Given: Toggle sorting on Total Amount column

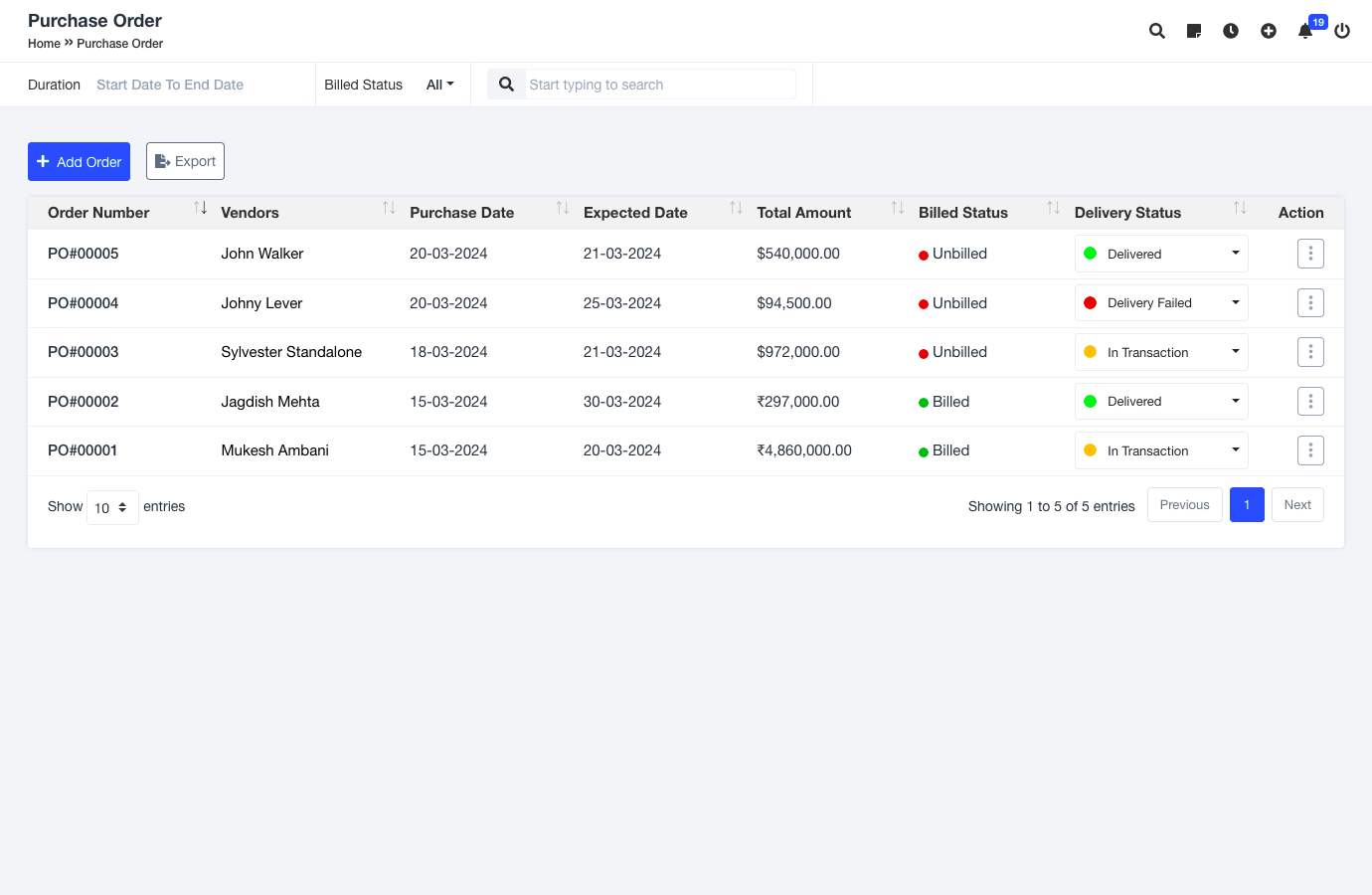Looking at the screenshot, I should pyautogui.click(x=804, y=213).
